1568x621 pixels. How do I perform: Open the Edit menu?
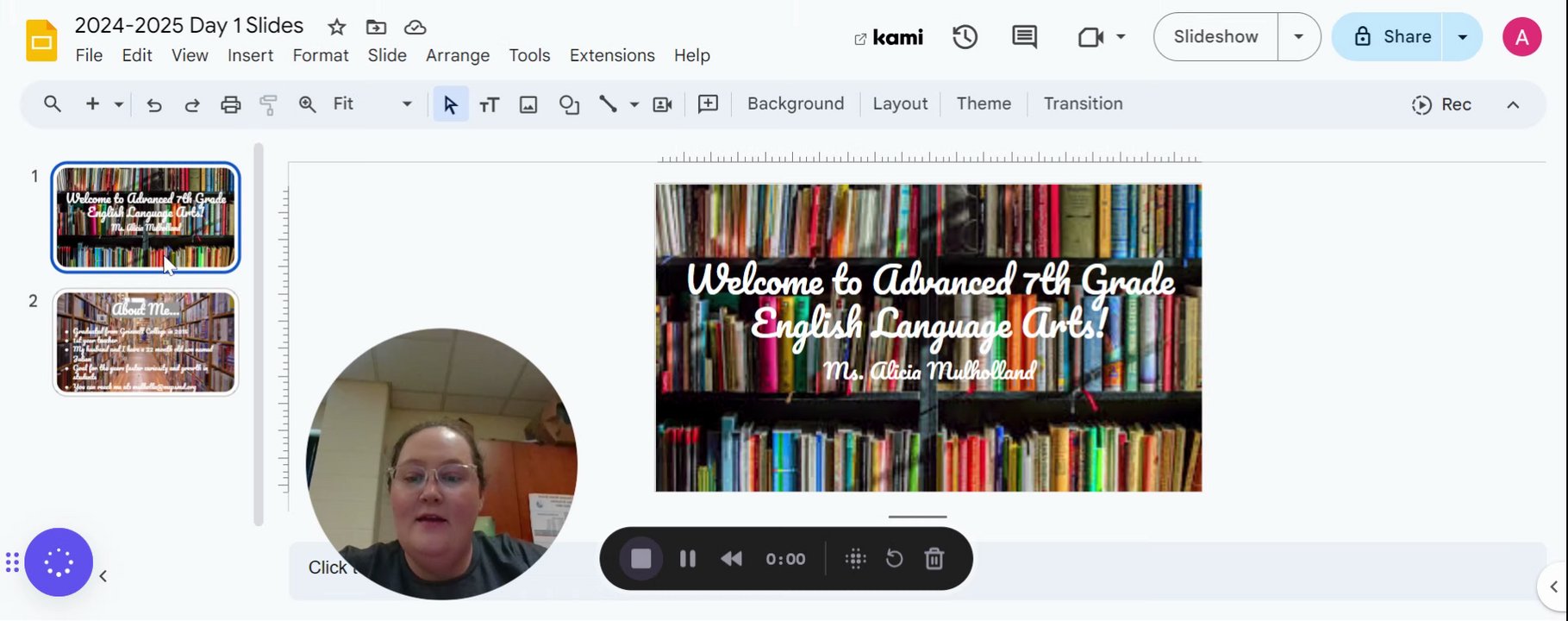pos(137,55)
